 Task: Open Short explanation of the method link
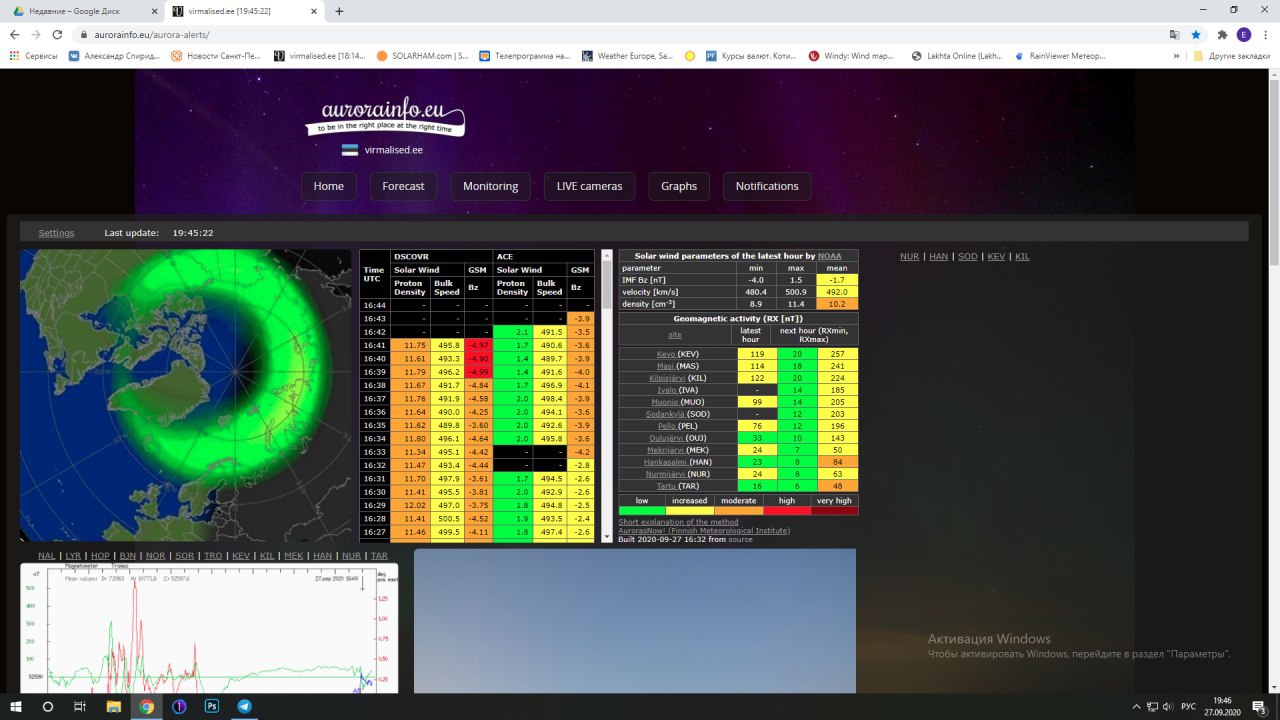click(x=678, y=522)
